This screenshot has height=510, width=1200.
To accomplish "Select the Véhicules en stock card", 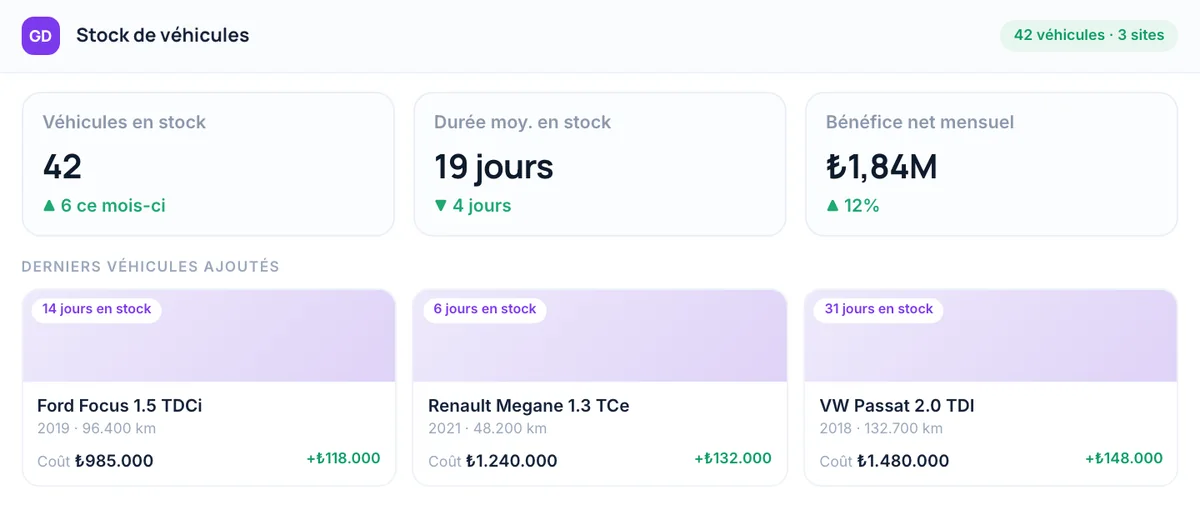I will [208, 164].
